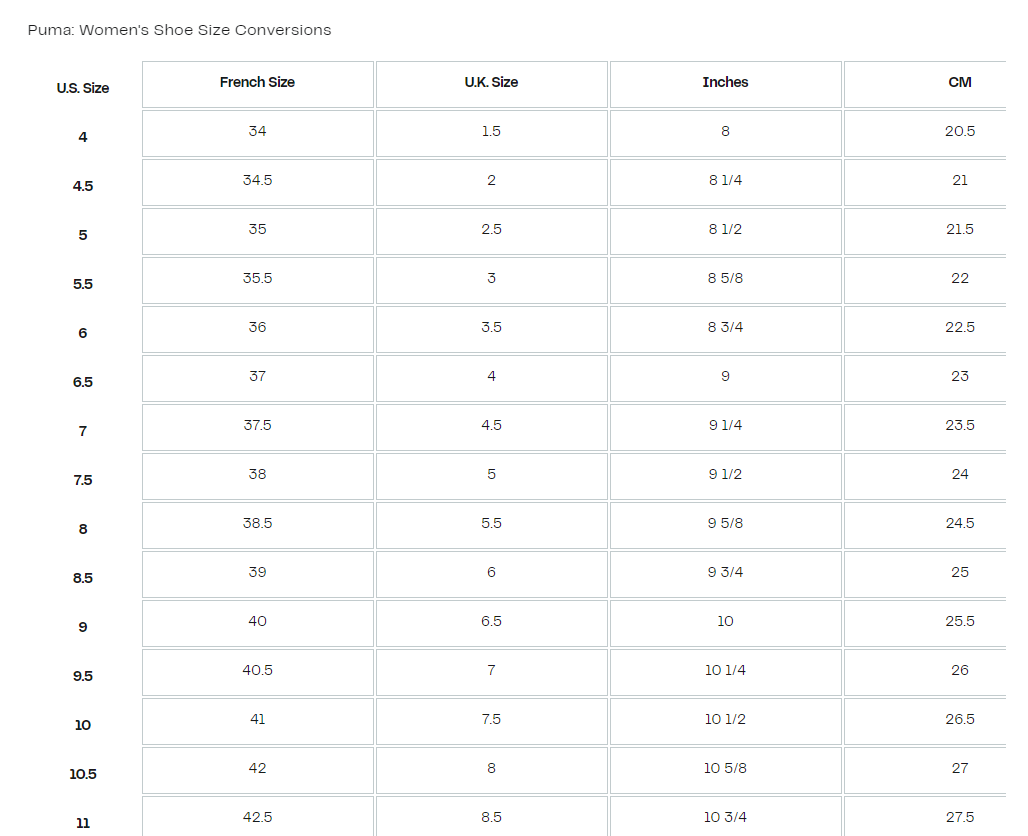
Task: Select the Puma Women's Shoe Size Conversions title
Action: (x=180, y=30)
